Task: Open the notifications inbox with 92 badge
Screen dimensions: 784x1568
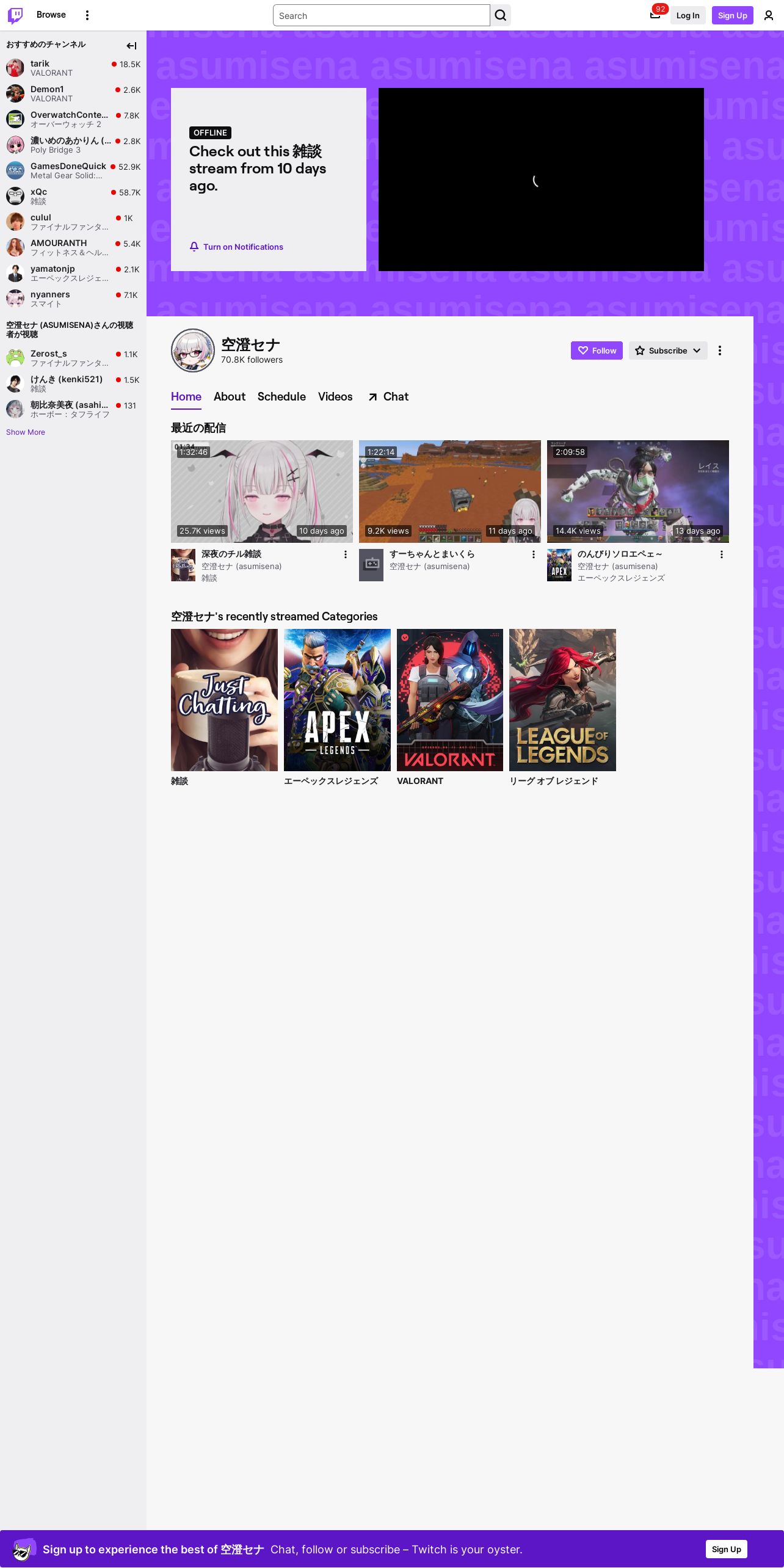Action: pyautogui.click(x=655, y=15)
